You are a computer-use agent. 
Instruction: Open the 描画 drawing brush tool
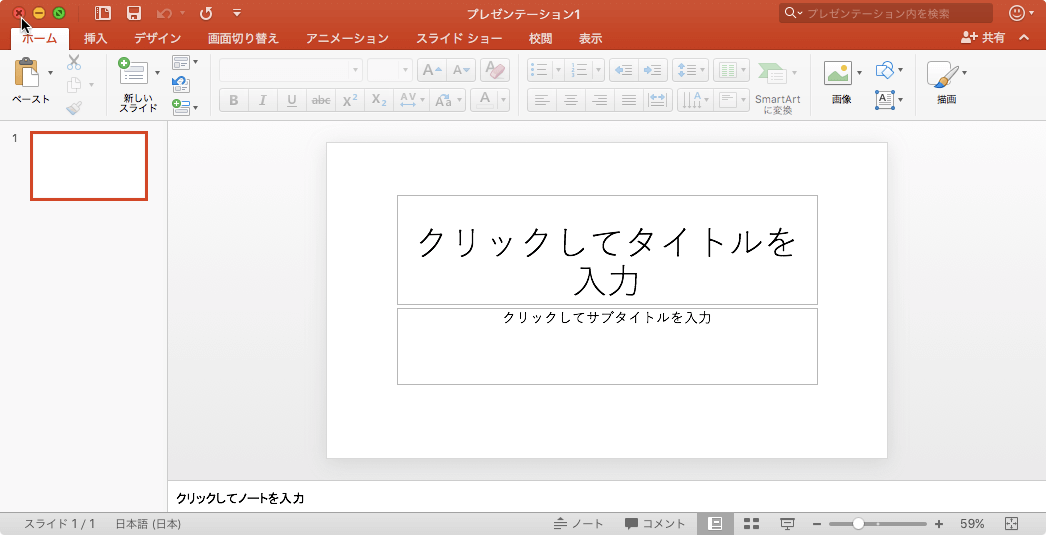[x=940, y=74]
